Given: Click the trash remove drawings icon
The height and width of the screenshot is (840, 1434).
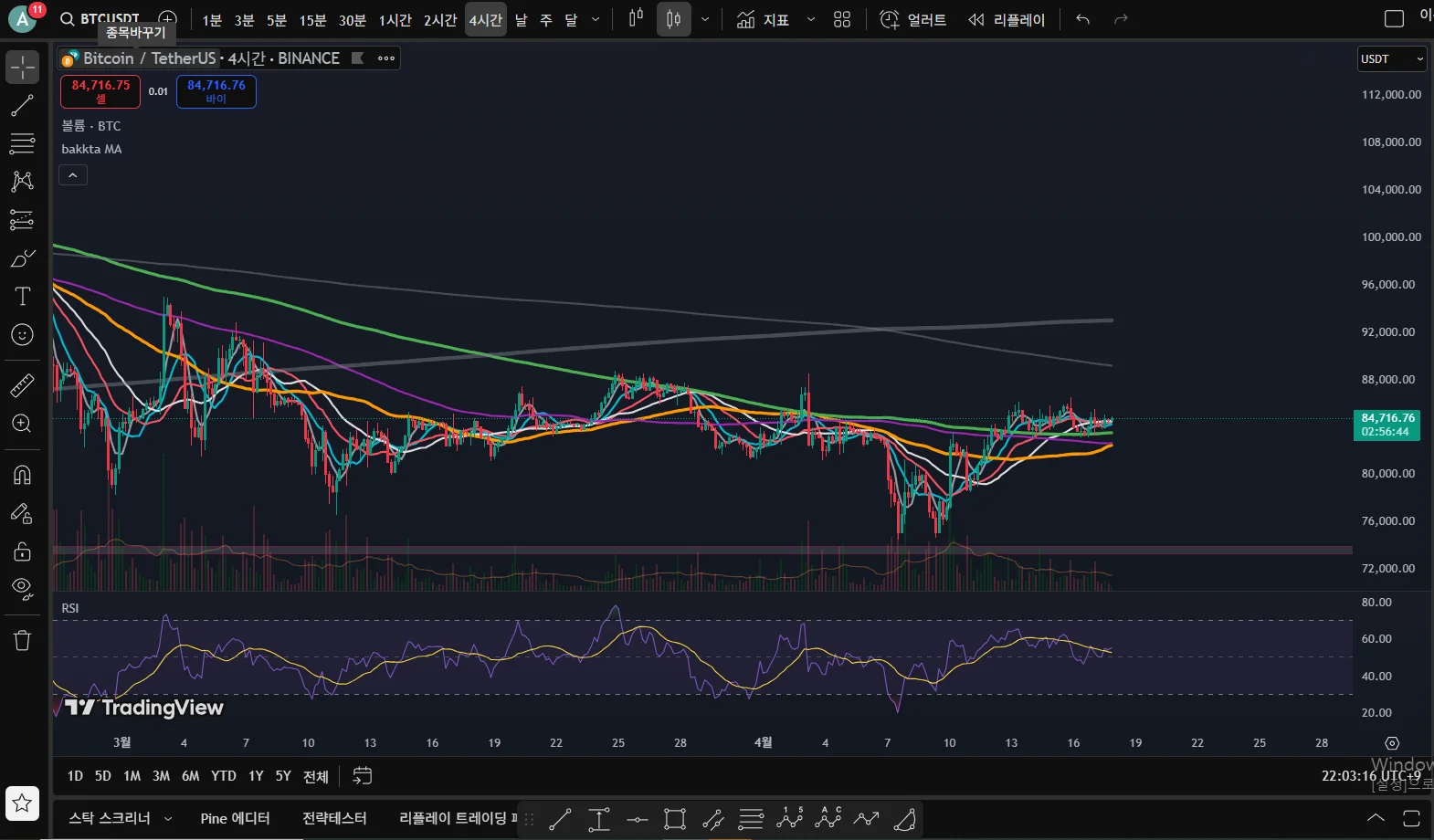Looking at the screenshot, I should pos(22,640).
